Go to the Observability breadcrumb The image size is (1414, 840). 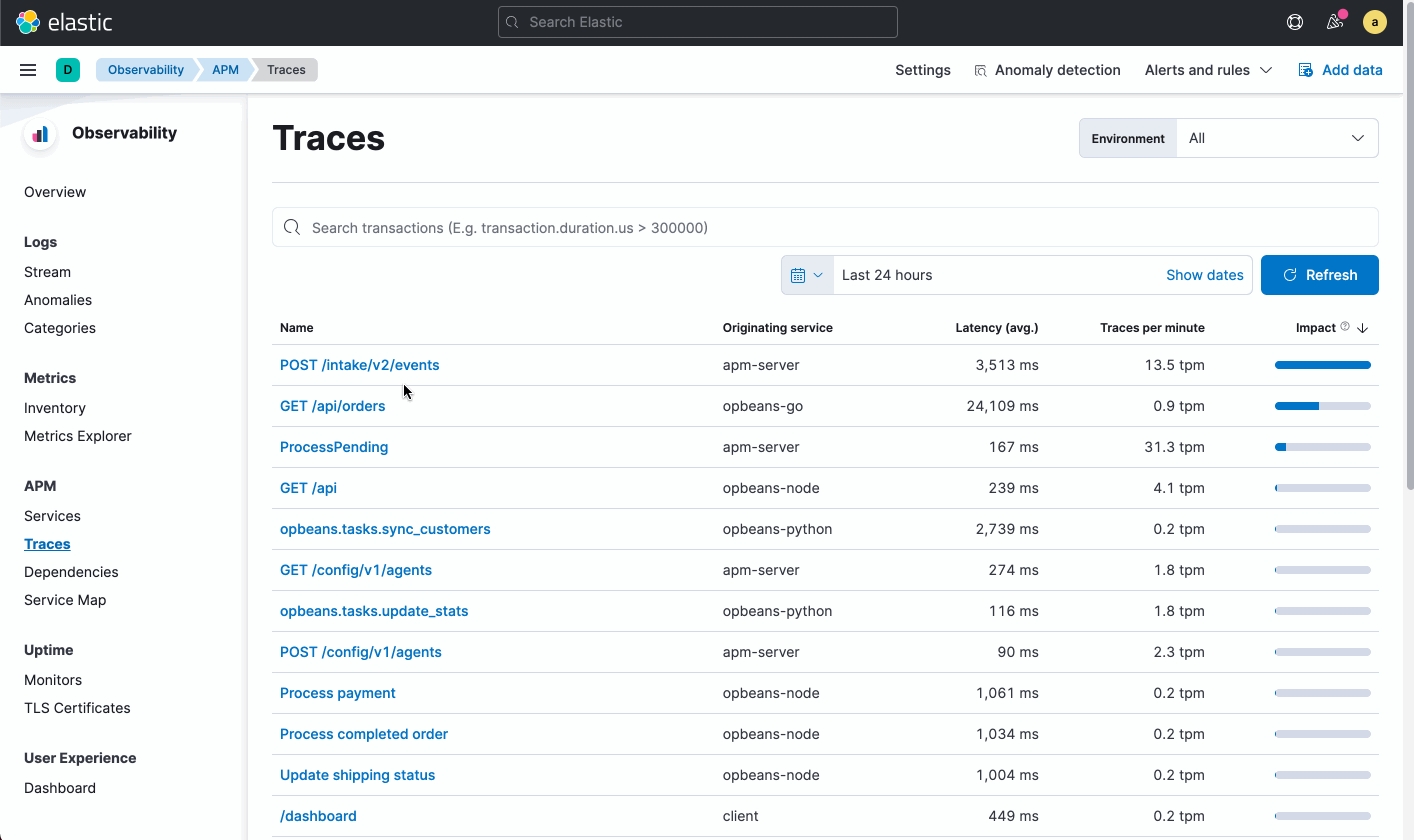pyautogui.click(x=146, y=70)
